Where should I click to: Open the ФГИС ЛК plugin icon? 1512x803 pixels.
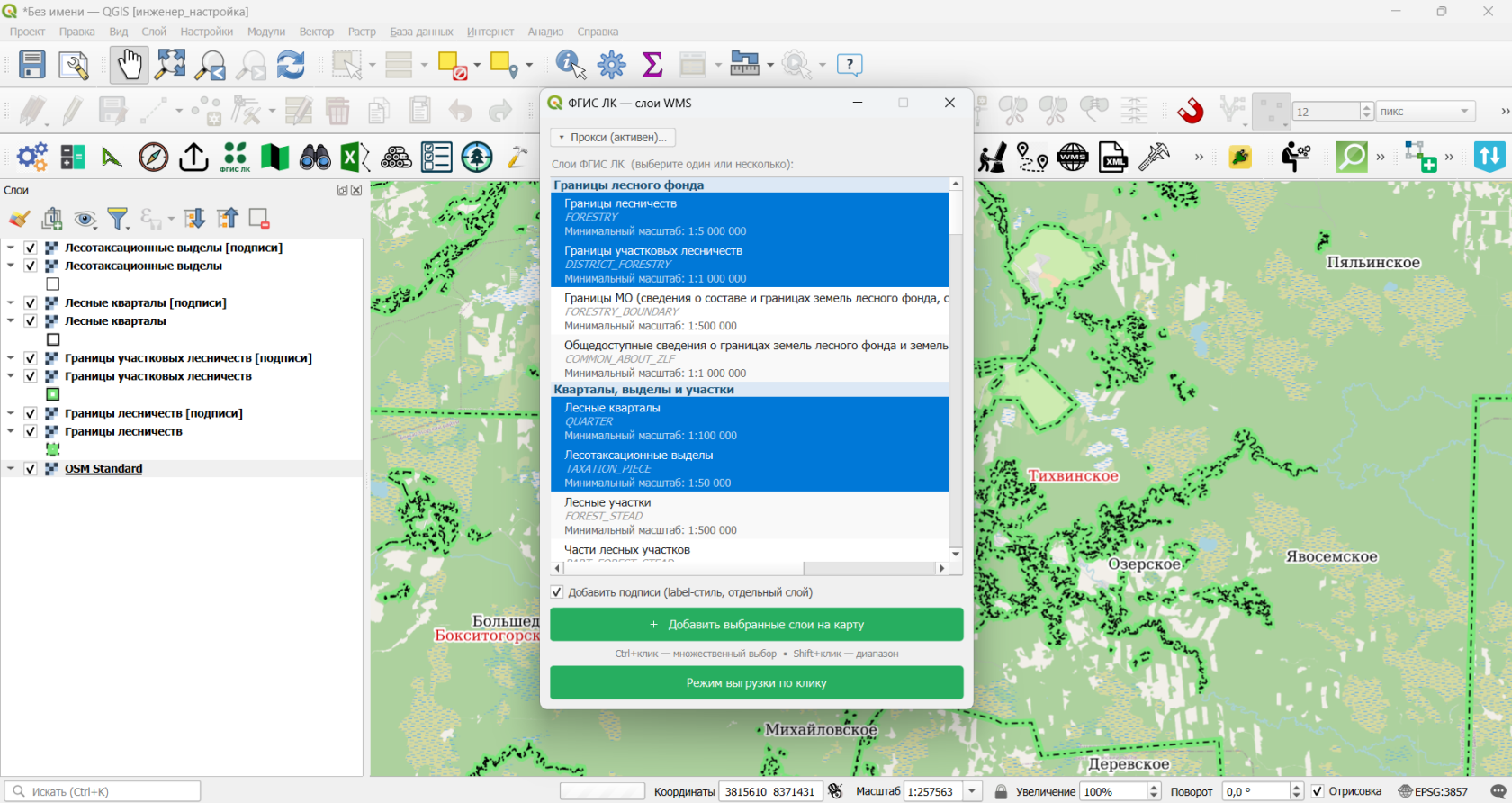pyautogui.click(x=235, y=157)
